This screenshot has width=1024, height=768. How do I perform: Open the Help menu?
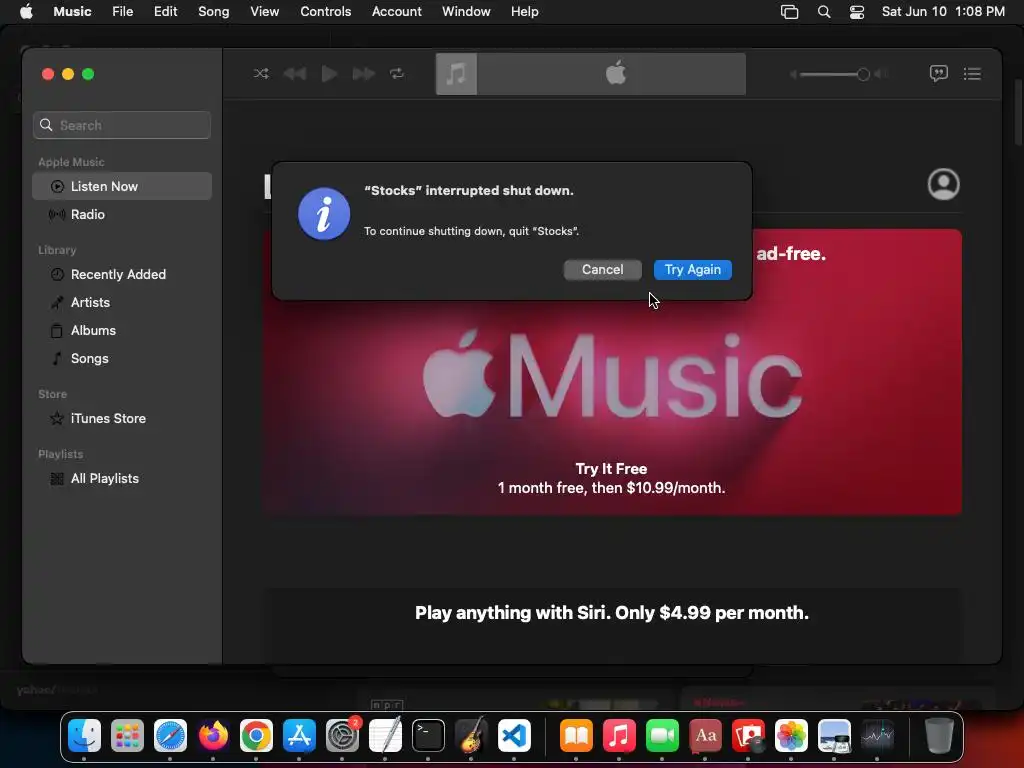[x=524, y=12]
